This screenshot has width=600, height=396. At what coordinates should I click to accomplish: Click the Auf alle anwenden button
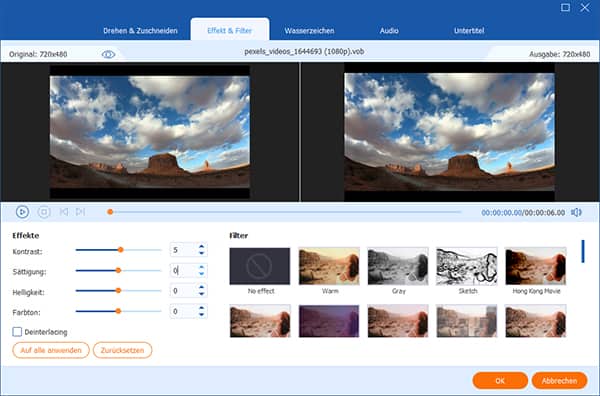click(51, 350)
